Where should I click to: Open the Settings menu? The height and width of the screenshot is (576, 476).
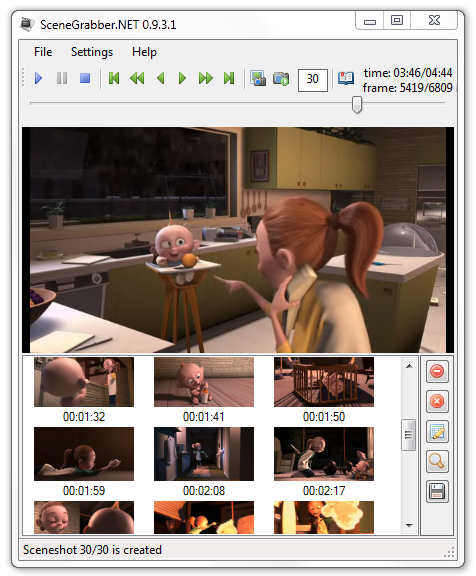click(92, 52)
